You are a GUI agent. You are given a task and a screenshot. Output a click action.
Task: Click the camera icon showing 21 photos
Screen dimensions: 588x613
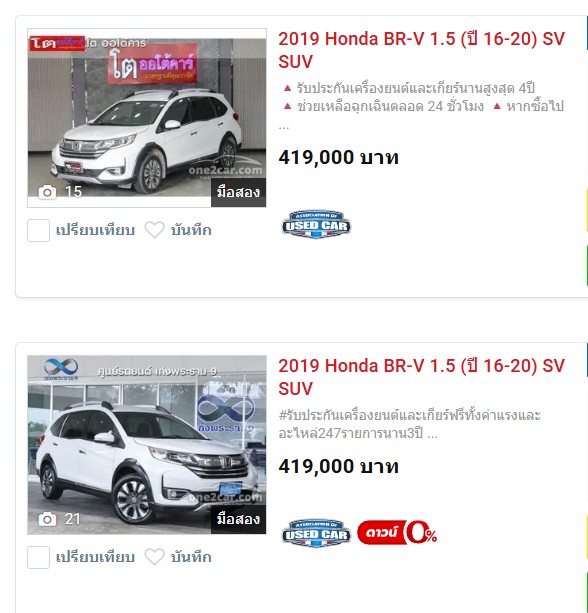pos(47,519)
